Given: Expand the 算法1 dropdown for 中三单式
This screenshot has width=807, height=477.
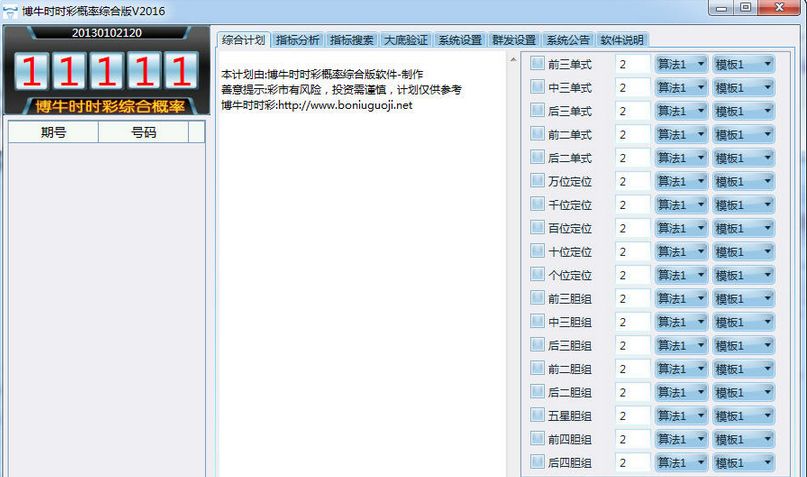Looking at the screenshot, I should point(681,87).
